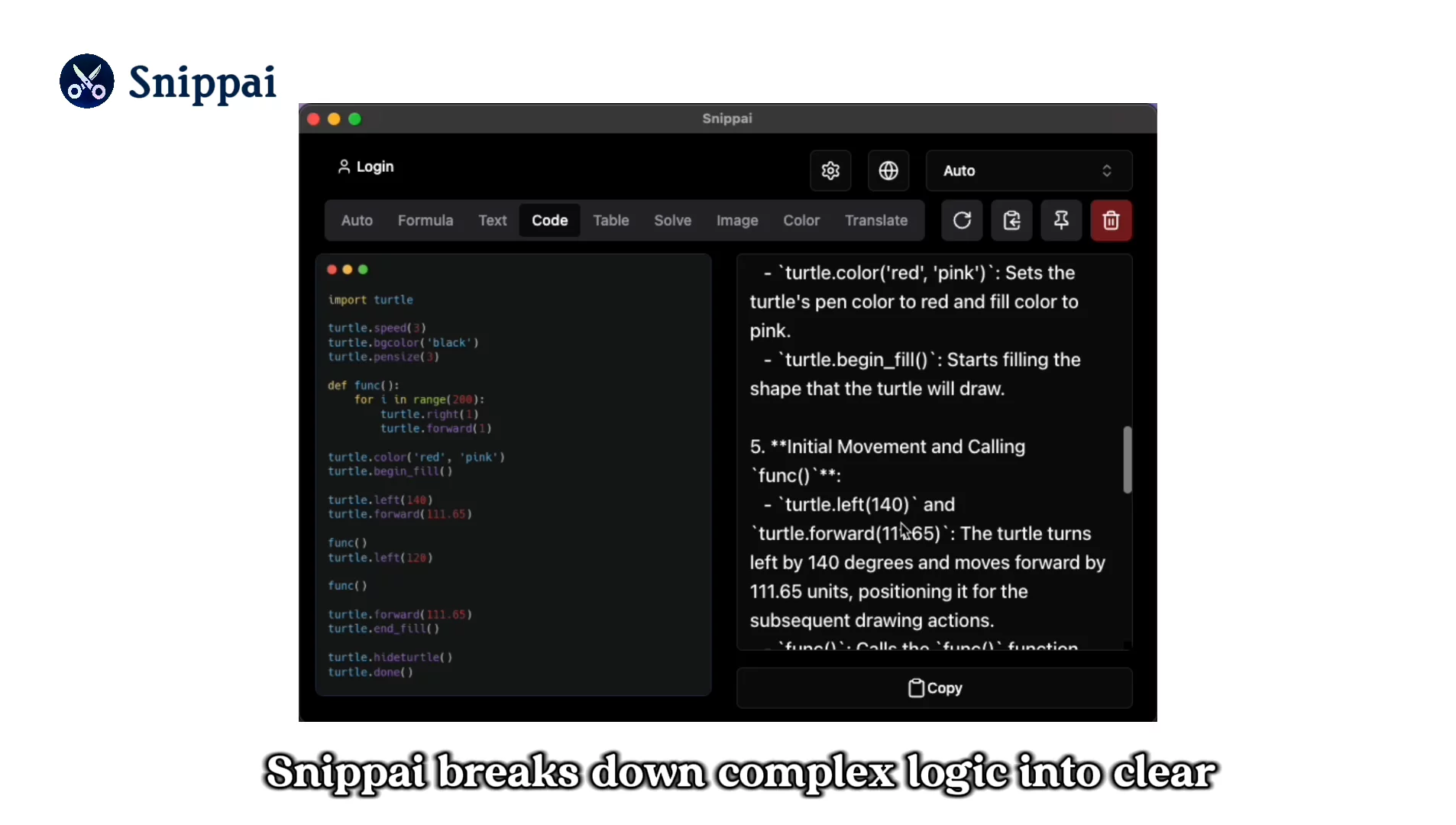Open the Solve tab
Viewport: 1456px width, 825px height.
672,221
